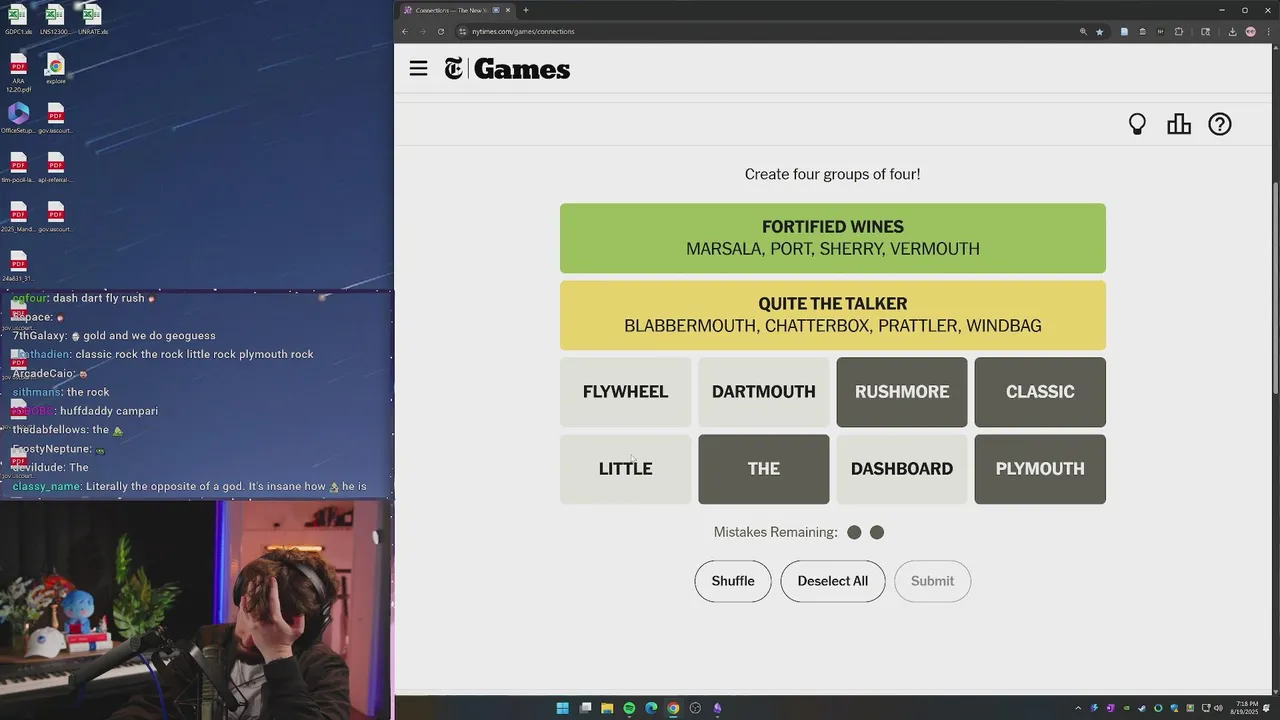Deselect the THE tile
Viewport: 1280px width, 720px height.
click(763, 469)
